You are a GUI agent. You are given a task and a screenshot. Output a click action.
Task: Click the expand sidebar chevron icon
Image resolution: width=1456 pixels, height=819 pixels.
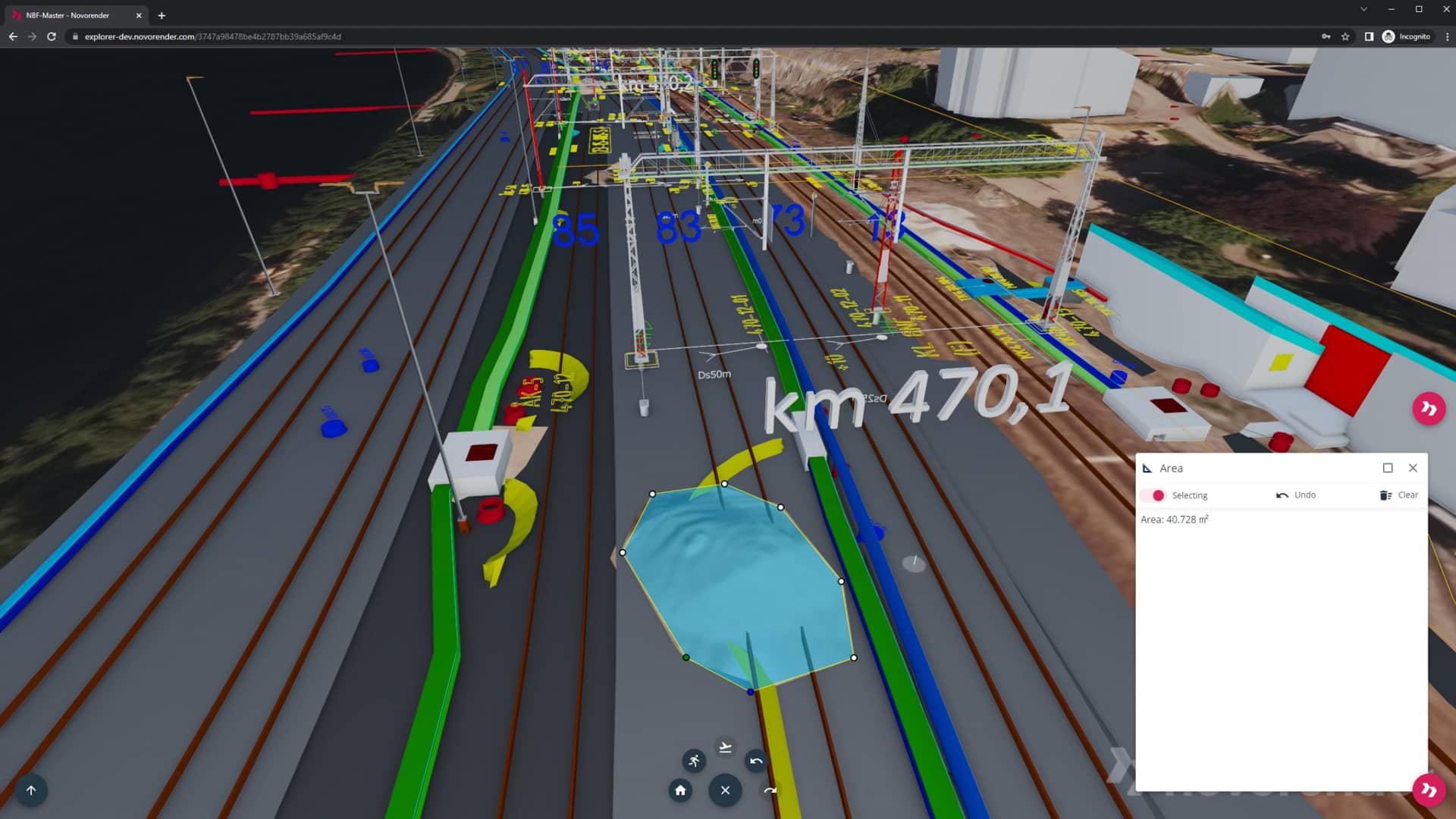(1429, 409)
